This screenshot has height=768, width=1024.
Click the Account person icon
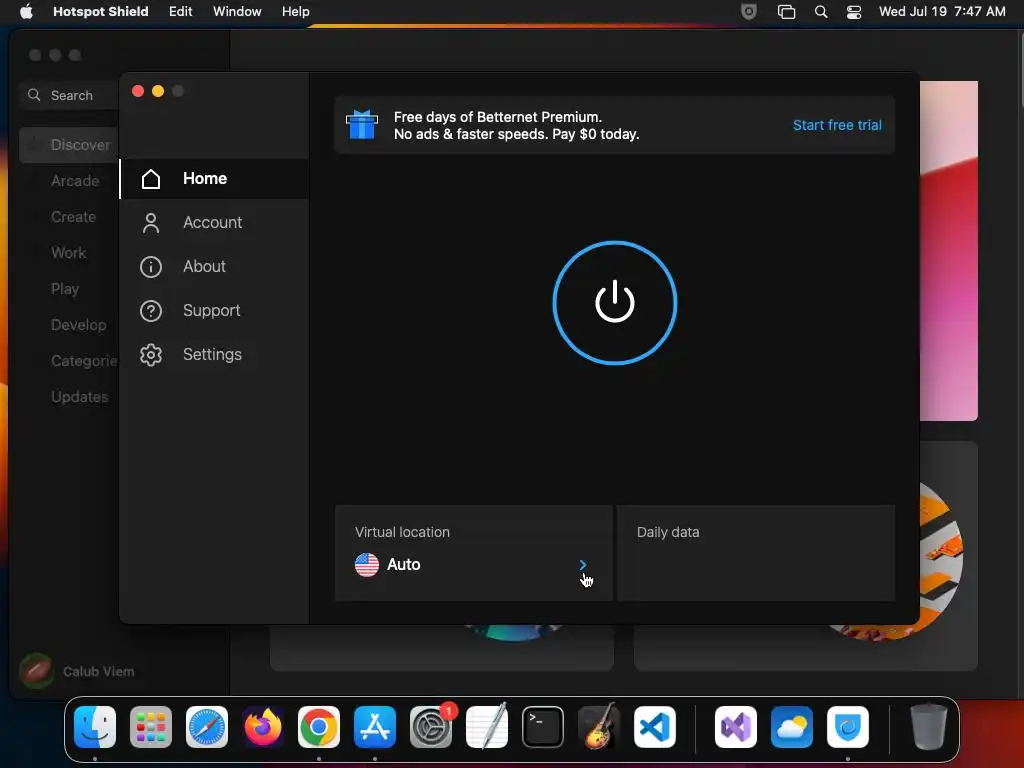click(151, 223)
